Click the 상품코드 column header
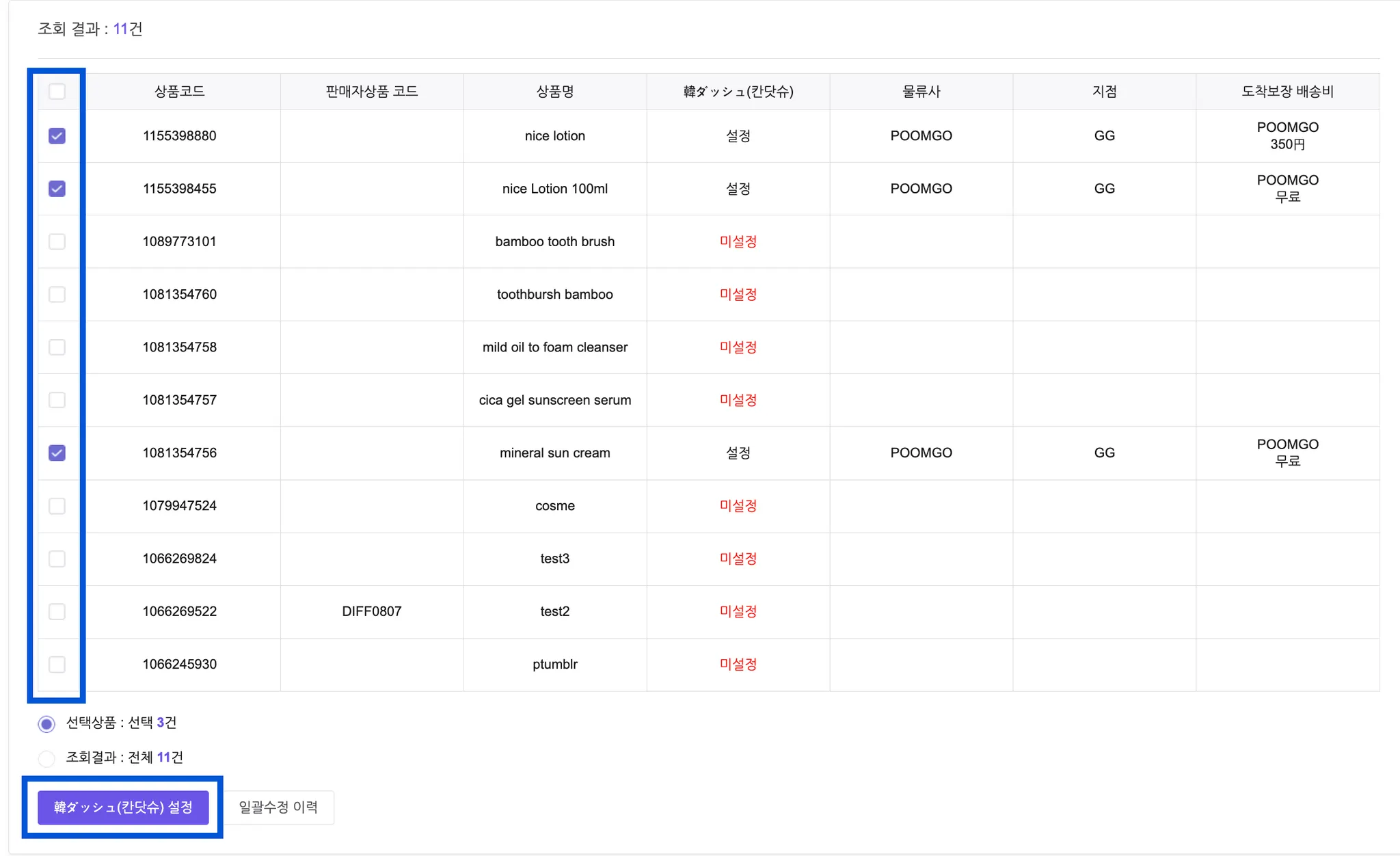The width and height of the screenshot is (1400, 856). pyautogui.click(x=180, y=92)
